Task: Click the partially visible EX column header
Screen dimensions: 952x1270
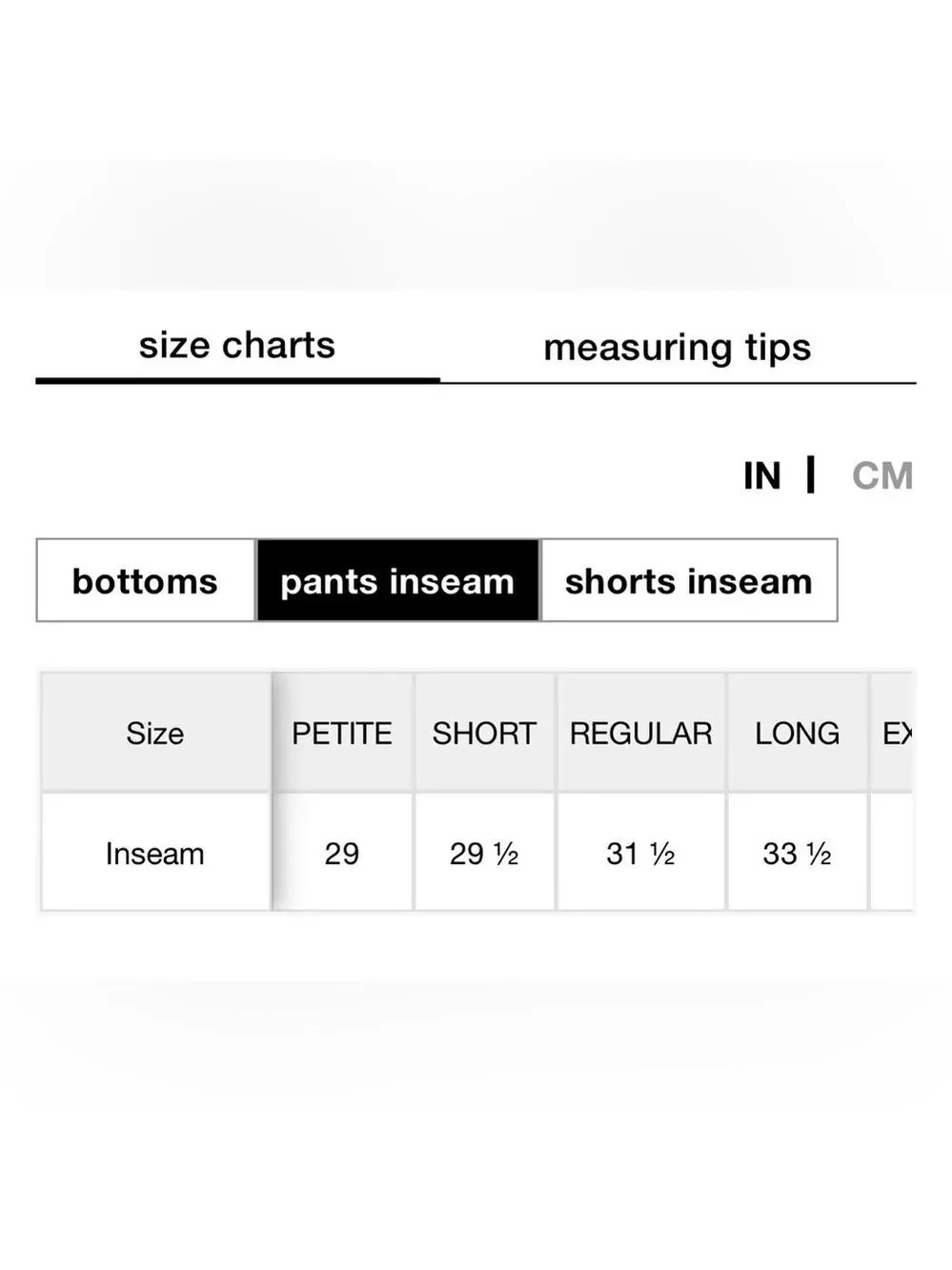Action: click(x=895, y=733)
